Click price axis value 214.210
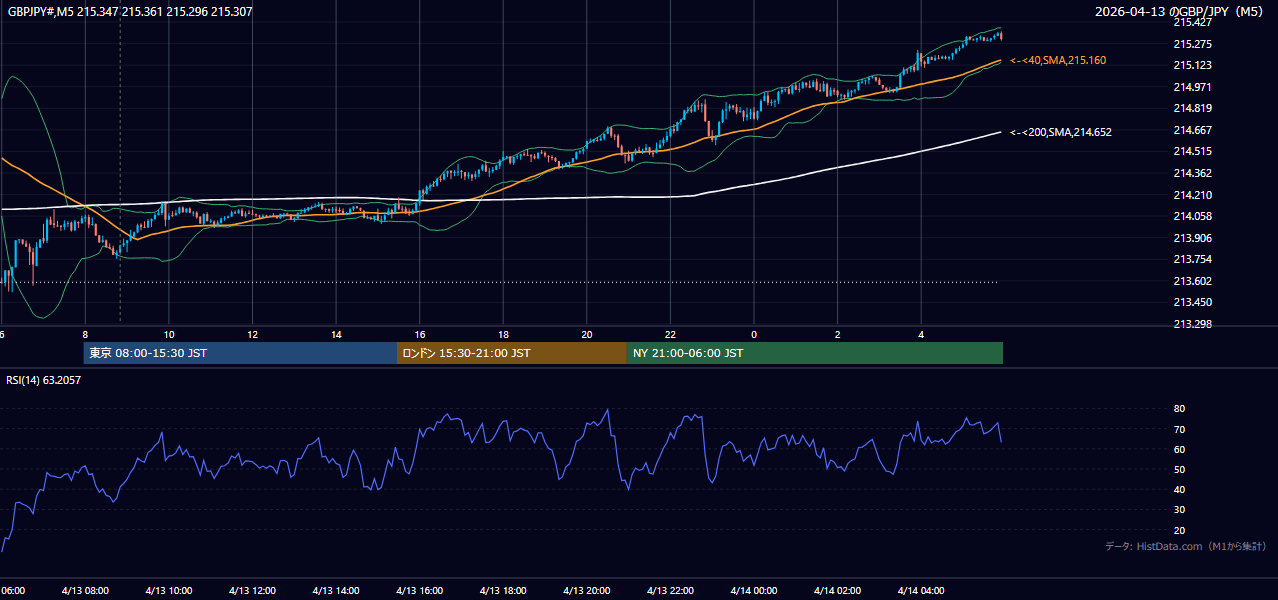Screen dimensions: 1278x600 tap(1192, 195)
